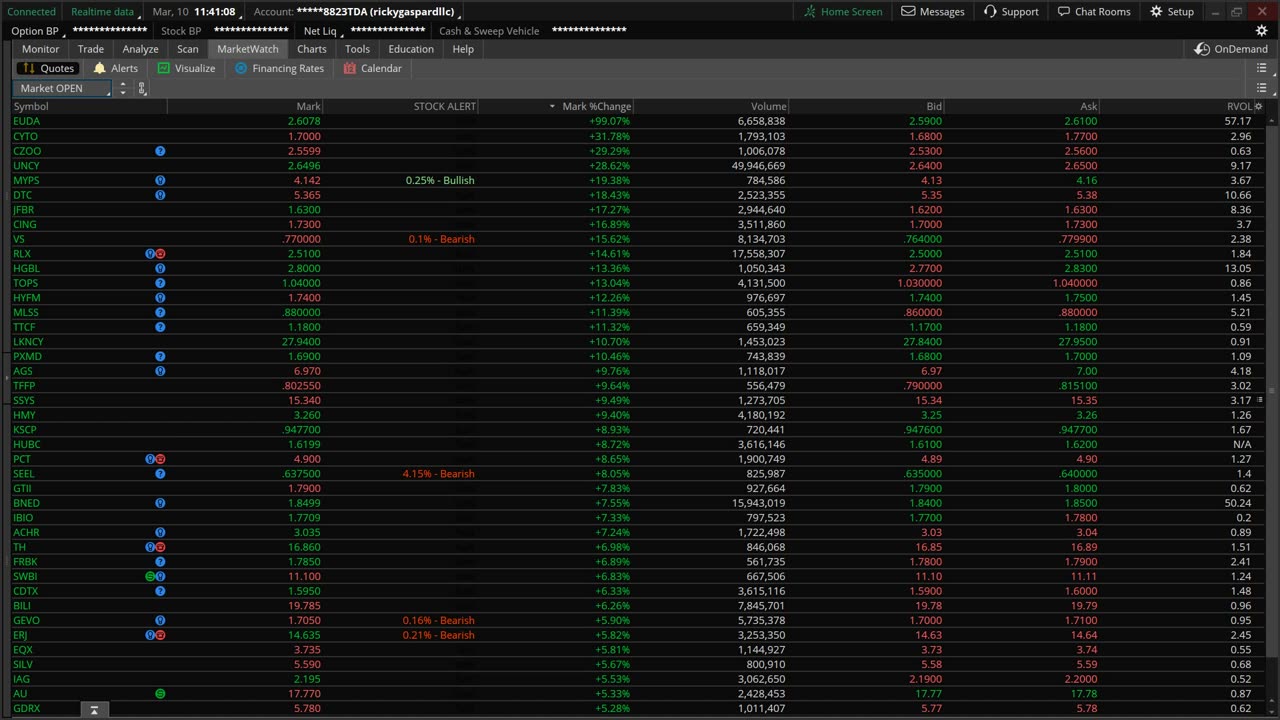The image size is (1280, 720).
Task: Click the '4.15% - Bearish' alert on SEEL
Action: tap(439, 474)
